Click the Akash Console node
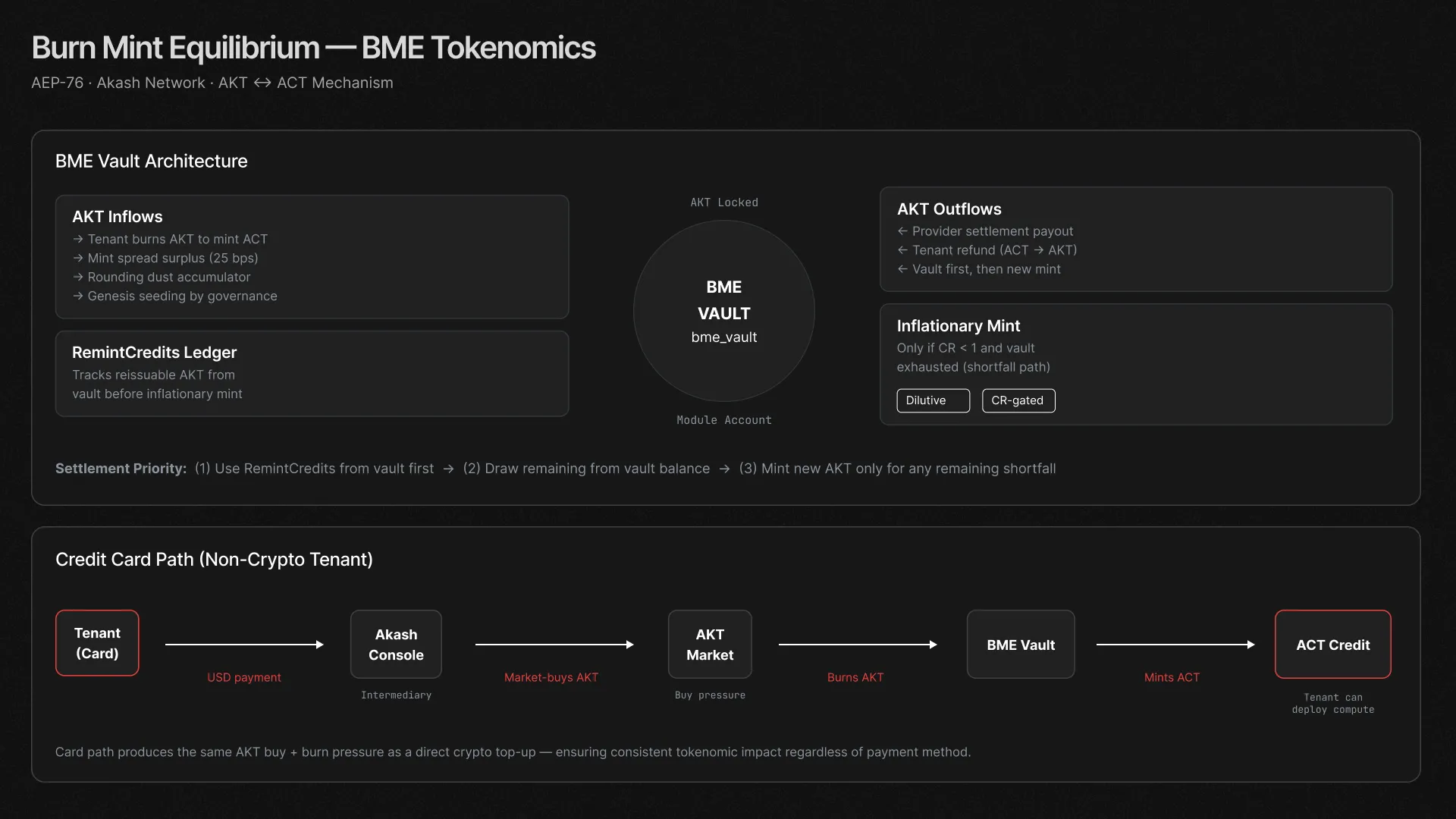The image size is (1456, 819). 396,643
